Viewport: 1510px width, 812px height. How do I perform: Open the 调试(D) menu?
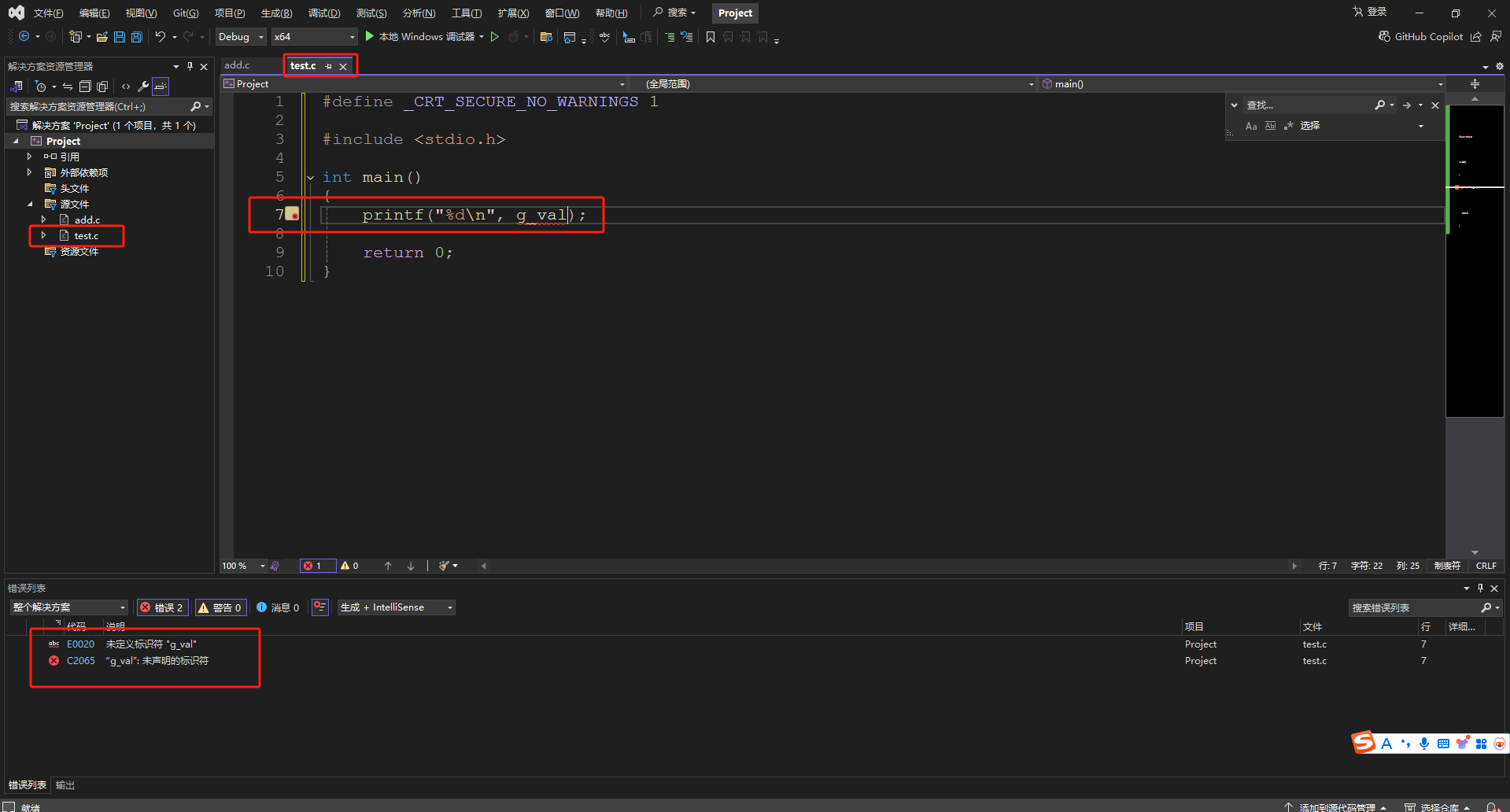coord(324,13)
